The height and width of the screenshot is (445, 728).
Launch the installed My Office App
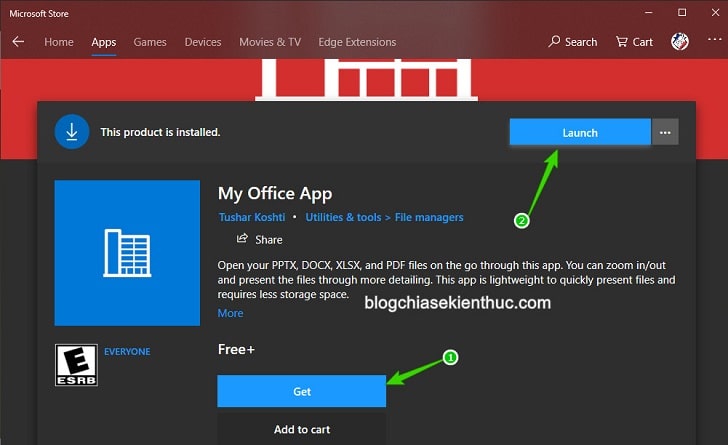tap(580, 132)
